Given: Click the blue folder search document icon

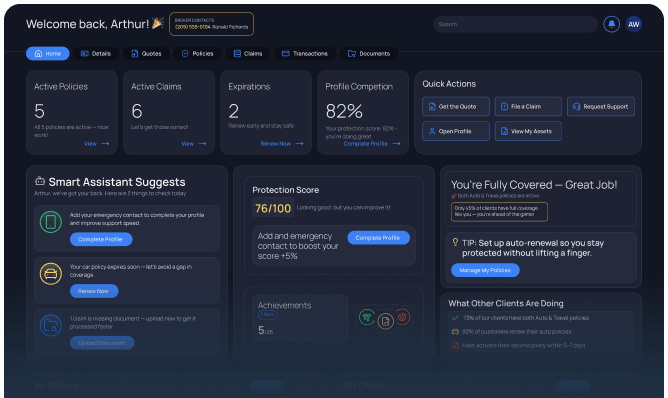Looking at the screenshot, I should pyautogui.click(x=51, y=326).
